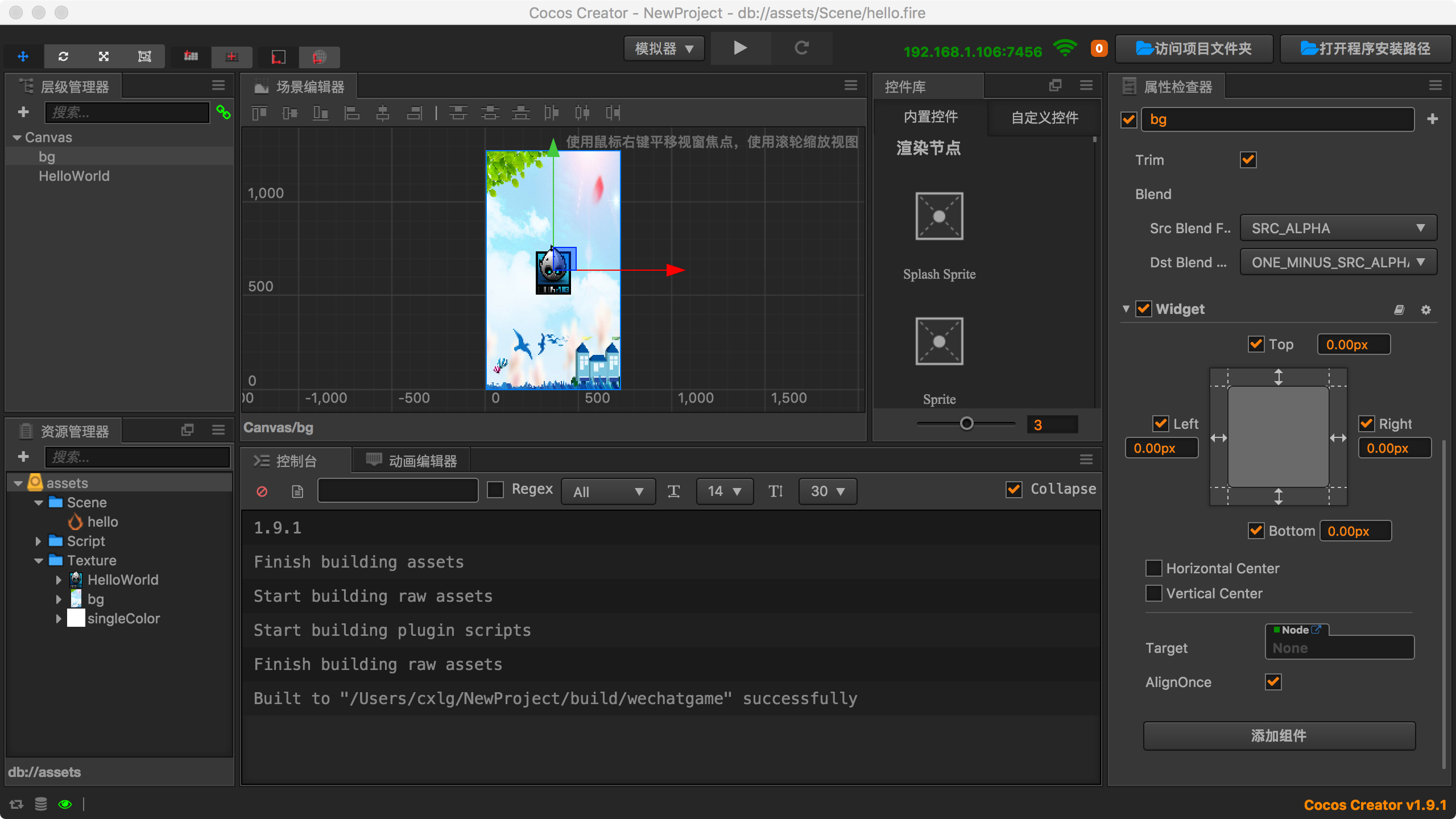1456x819 pixels.
Task: Click the refresh preview icon
Action: click(x=801, y=48)
